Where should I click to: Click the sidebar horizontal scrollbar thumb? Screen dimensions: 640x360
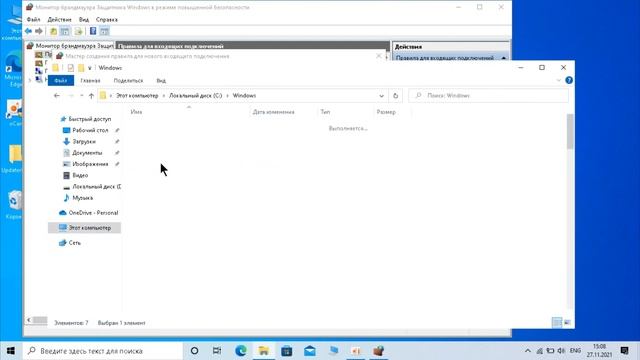point(40,320)
